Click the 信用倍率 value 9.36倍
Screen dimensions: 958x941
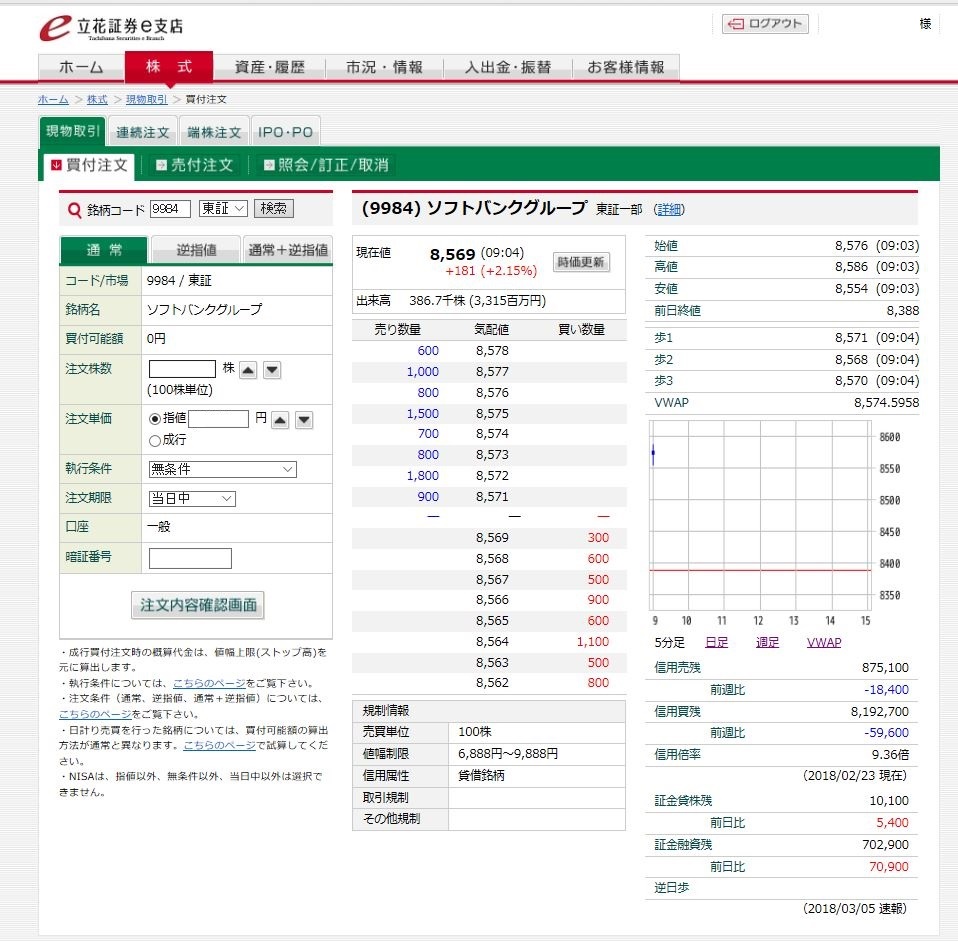890,755
